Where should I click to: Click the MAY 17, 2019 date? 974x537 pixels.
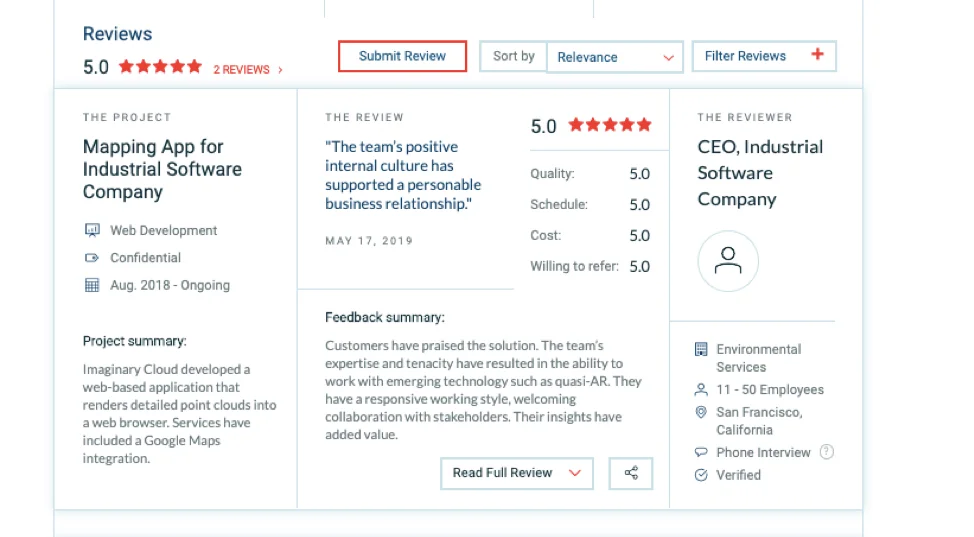(369, 241)
